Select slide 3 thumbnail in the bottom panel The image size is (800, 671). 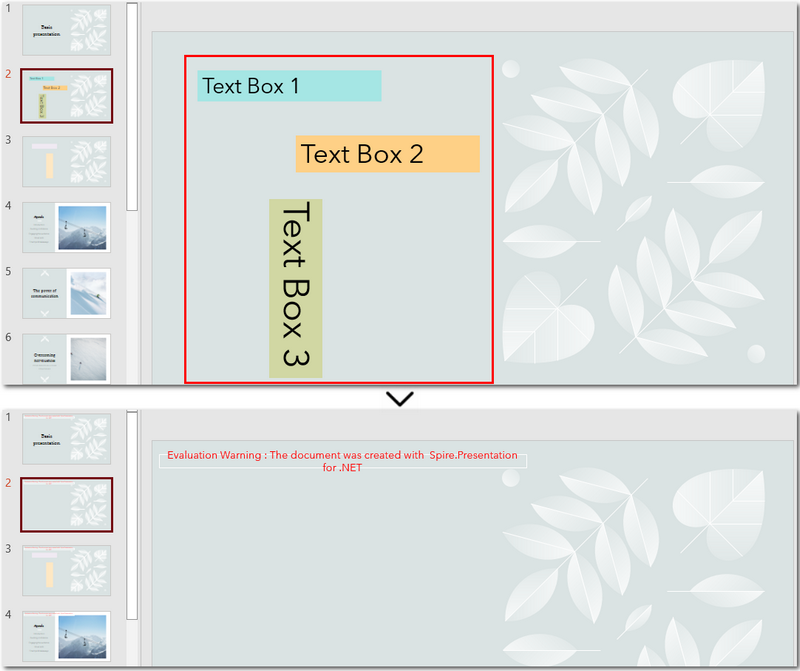pyautogui.click(x=65, y=568)
